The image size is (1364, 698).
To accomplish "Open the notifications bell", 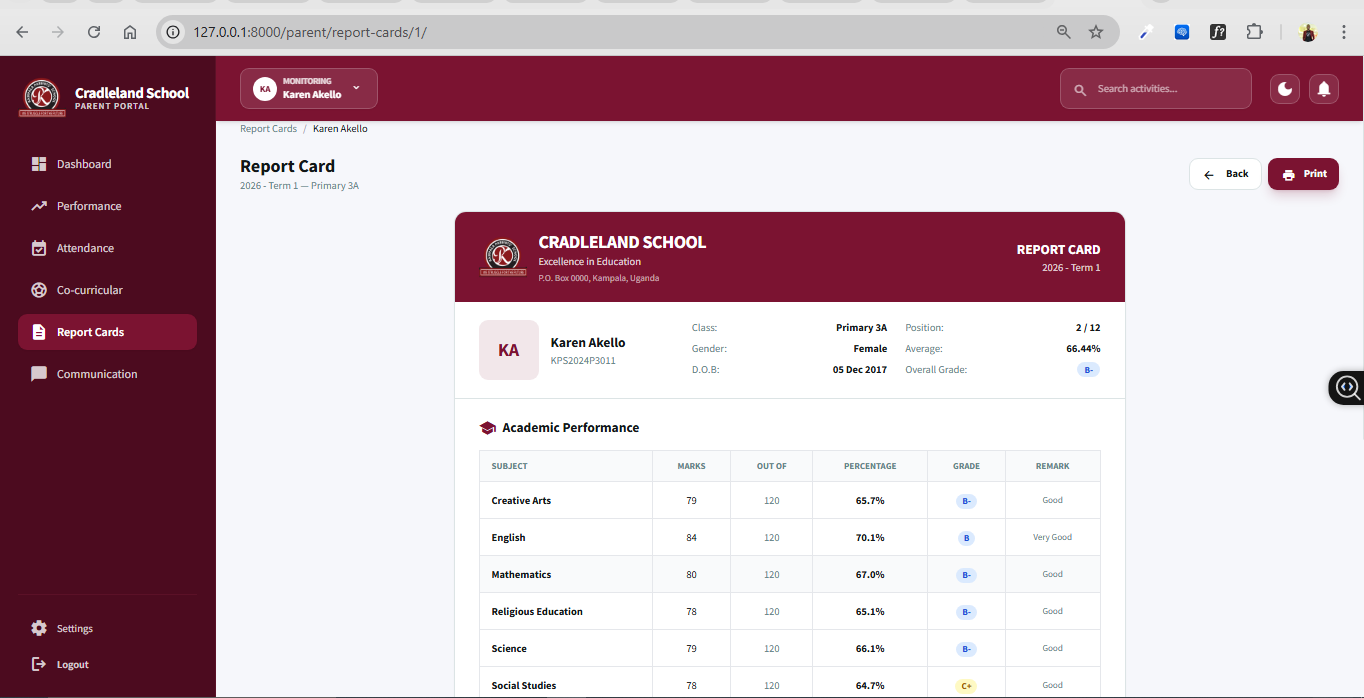I will tap(1324, 89).
